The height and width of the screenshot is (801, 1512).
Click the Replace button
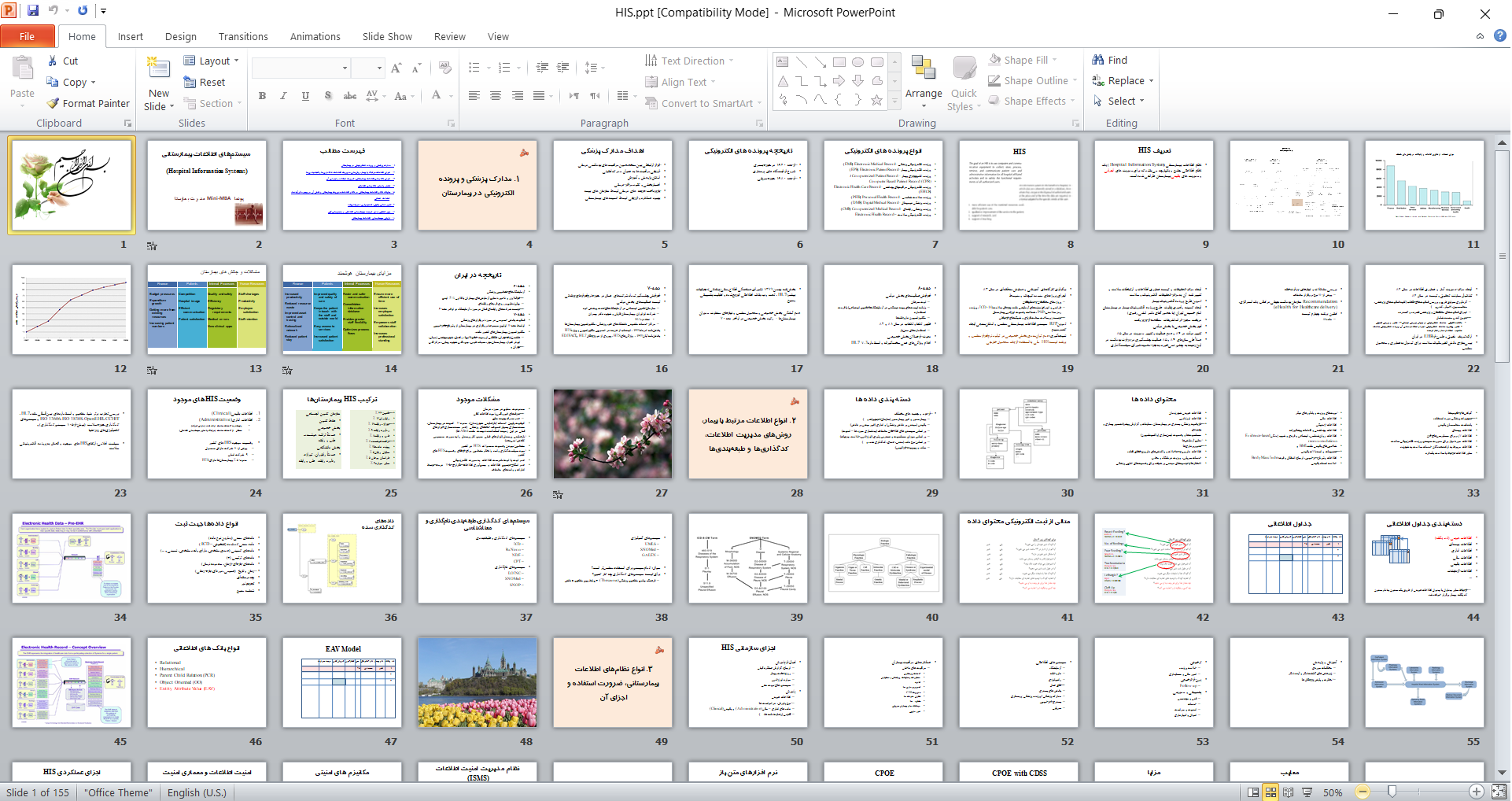tap(1123, 80)
